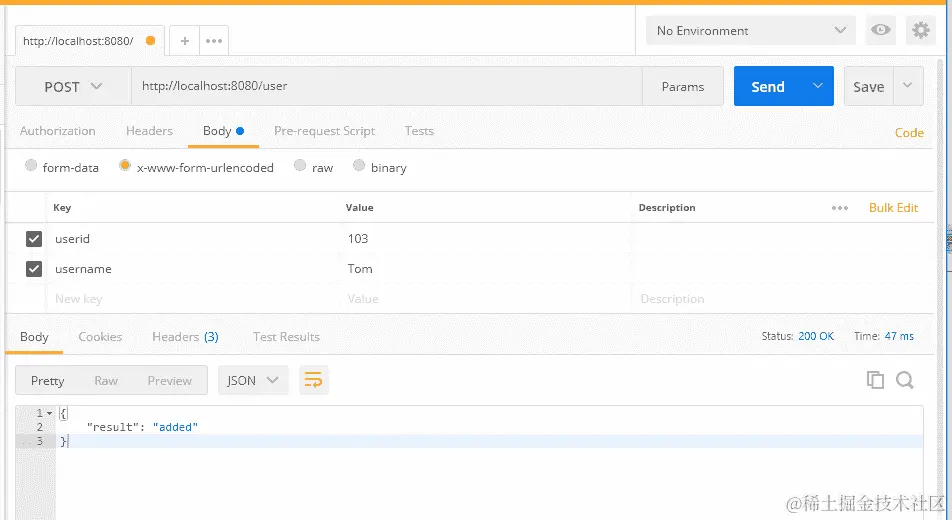Click the username key cell
Image resolution: width=952 pixels, height=520 pixels.
pyautogui.click(x=192, y=269)
